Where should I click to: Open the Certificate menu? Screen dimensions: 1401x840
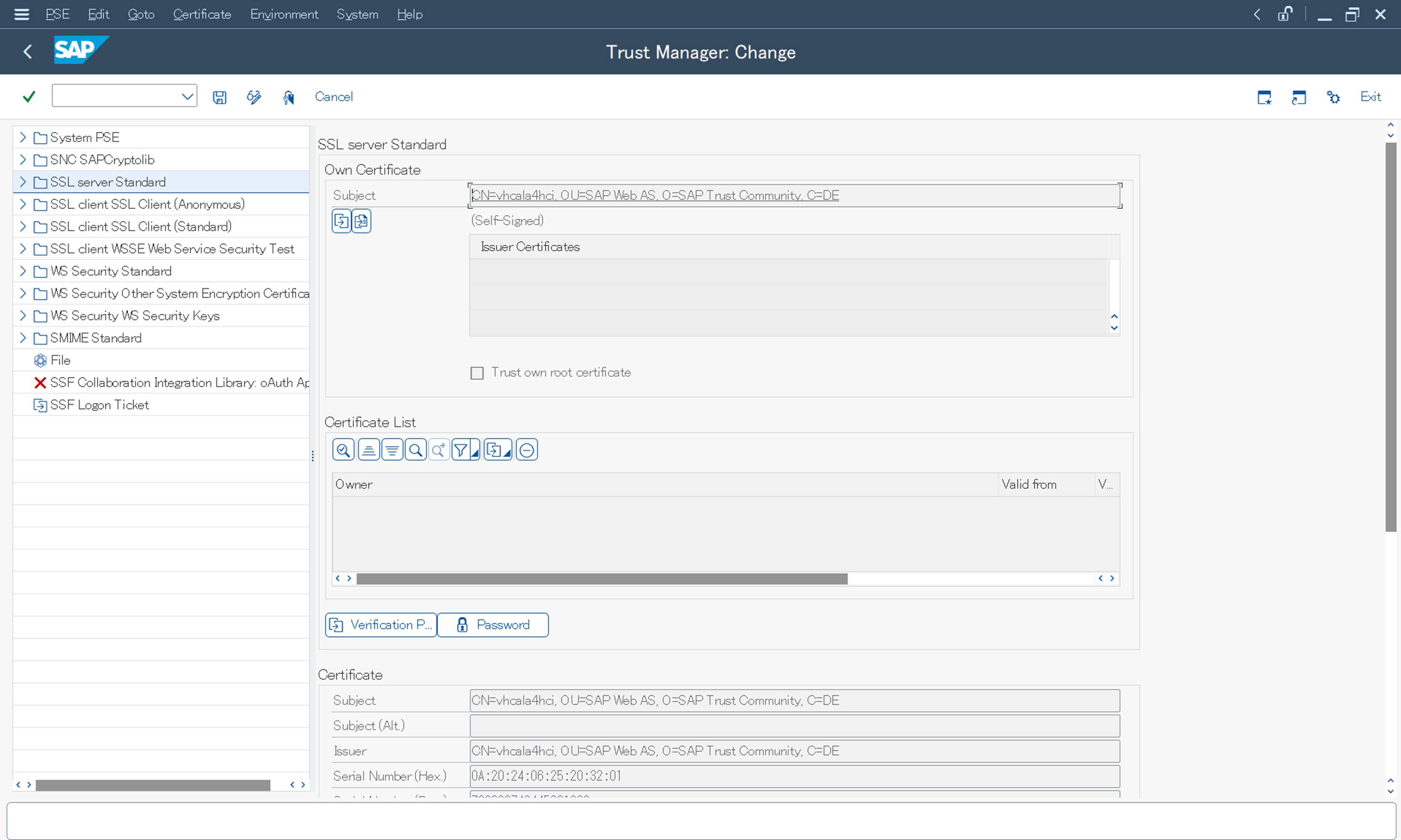[201, 14]
